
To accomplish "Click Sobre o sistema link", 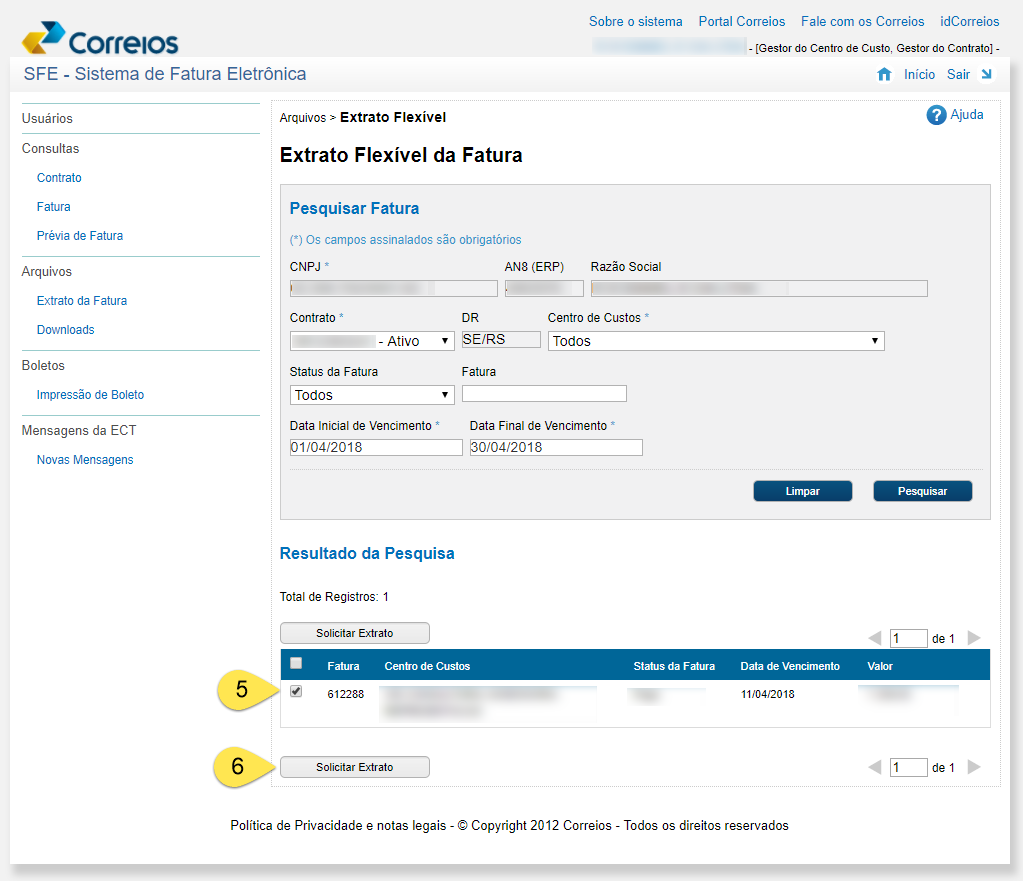I will [x=635, y=22].
